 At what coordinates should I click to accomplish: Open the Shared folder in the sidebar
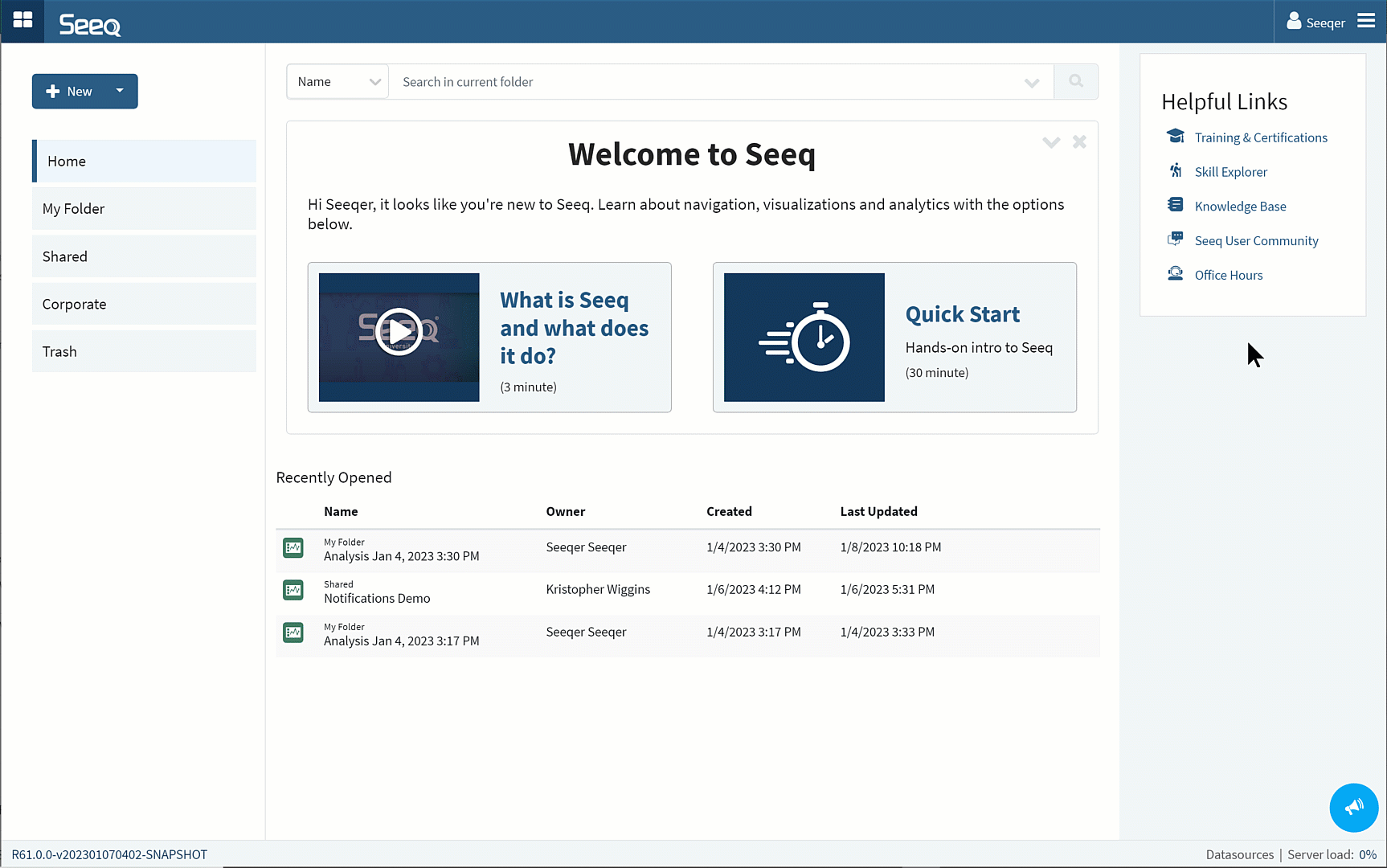pos(145,256)
